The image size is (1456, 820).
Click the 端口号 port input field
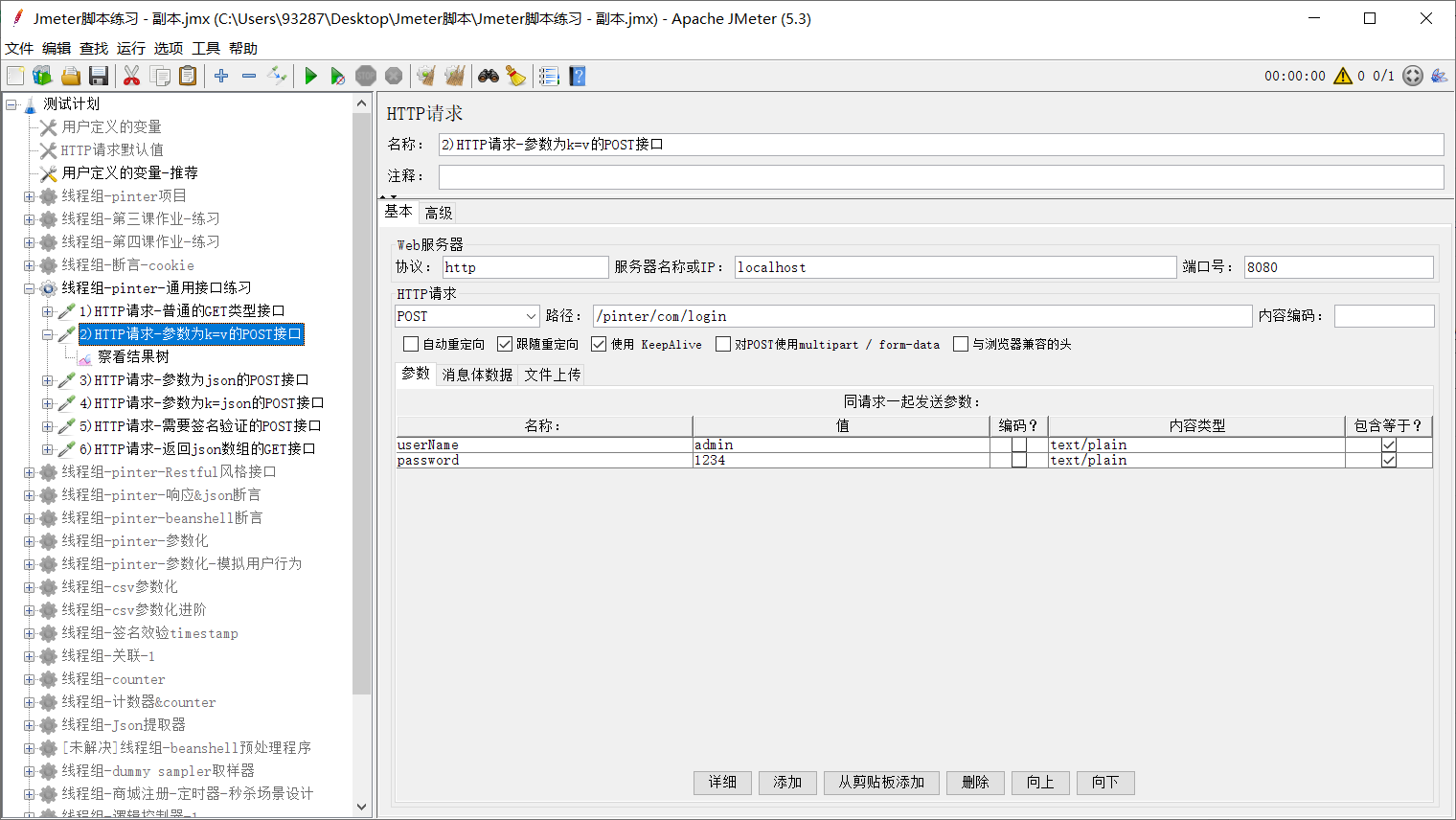coord(1338,267)
